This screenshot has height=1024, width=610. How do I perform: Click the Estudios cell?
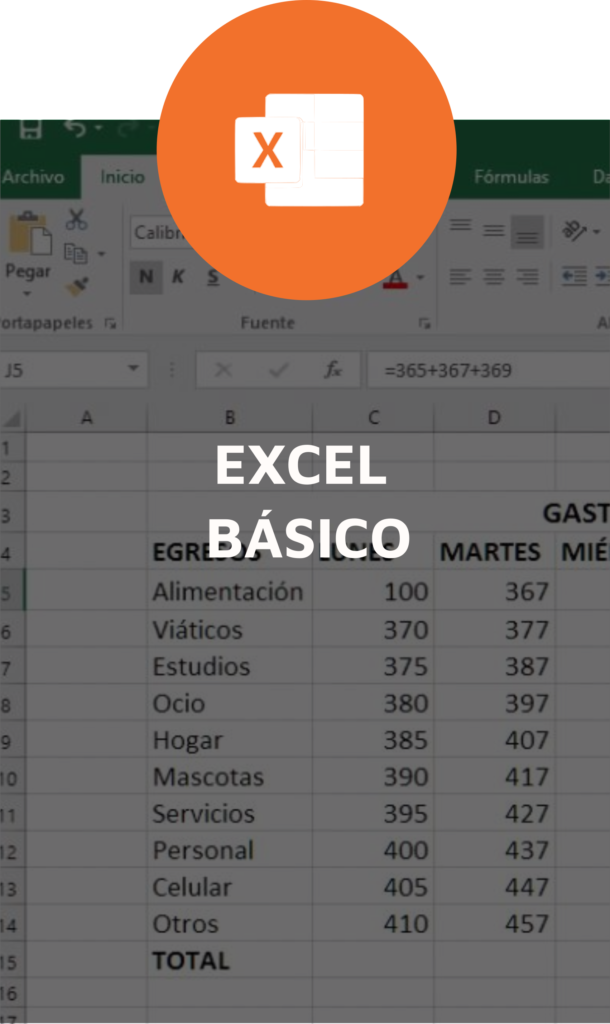coord(230,666)
